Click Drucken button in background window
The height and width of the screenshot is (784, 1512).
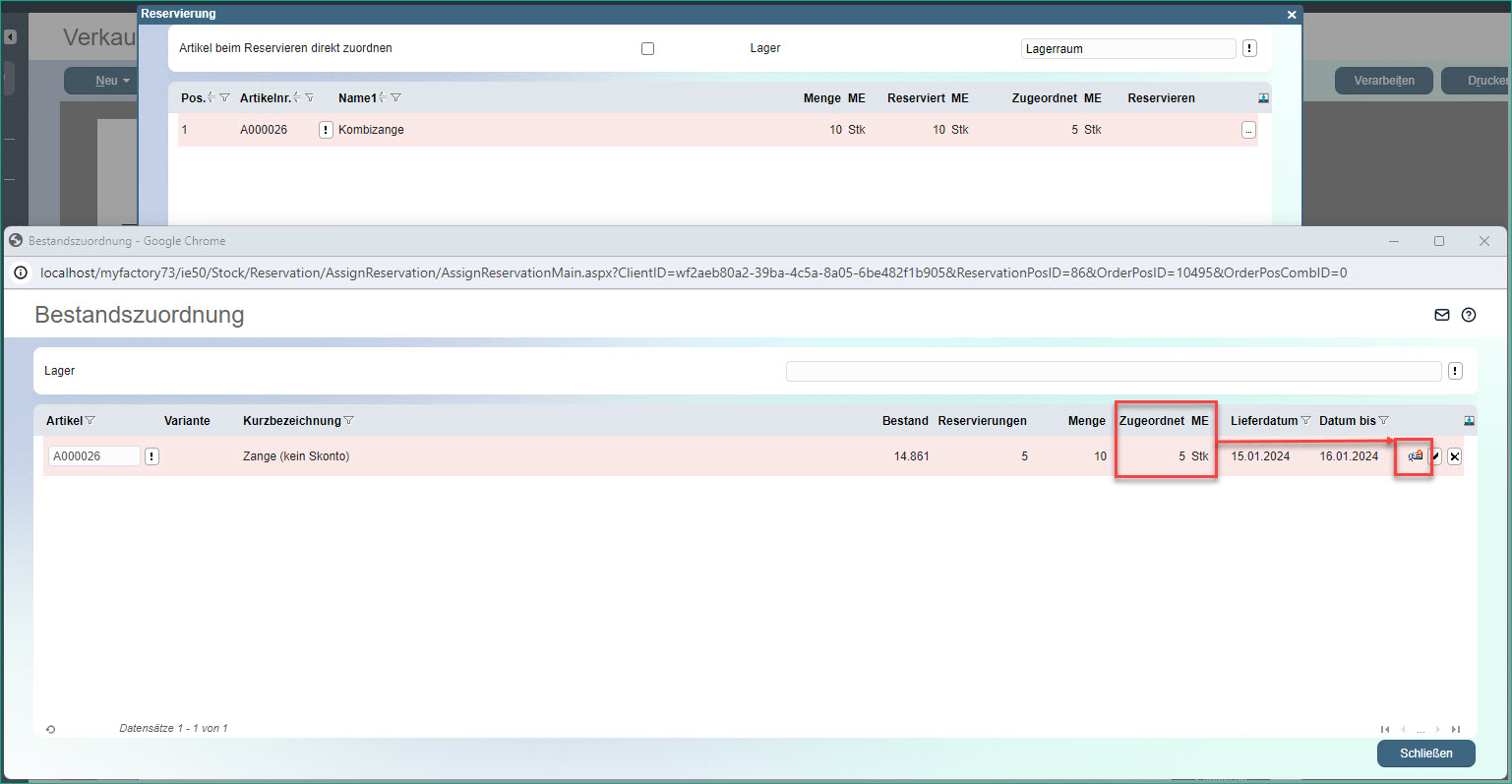coord(1476,81)
